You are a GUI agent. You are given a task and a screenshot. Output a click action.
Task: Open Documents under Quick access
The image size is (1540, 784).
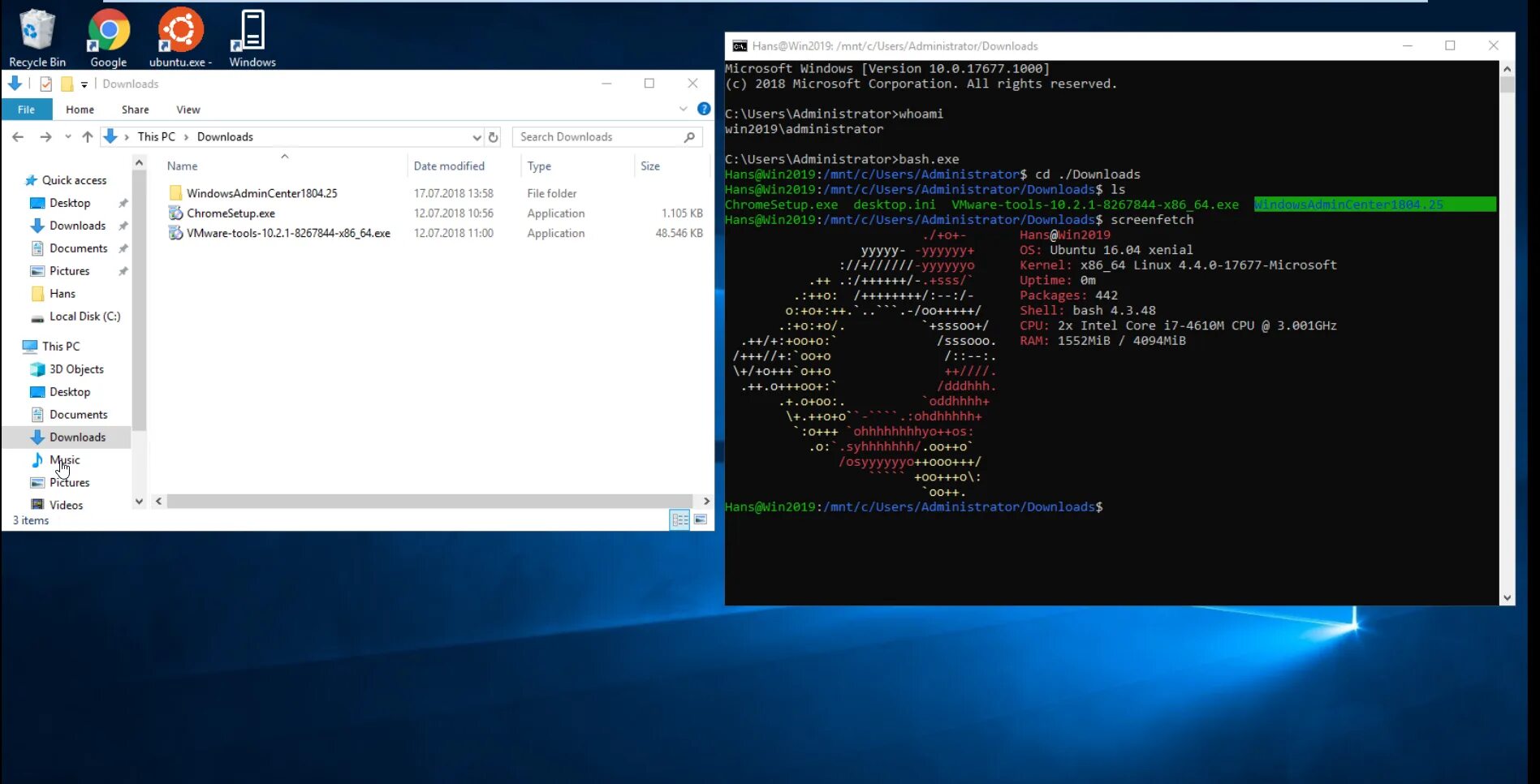(x=78, y=248)
